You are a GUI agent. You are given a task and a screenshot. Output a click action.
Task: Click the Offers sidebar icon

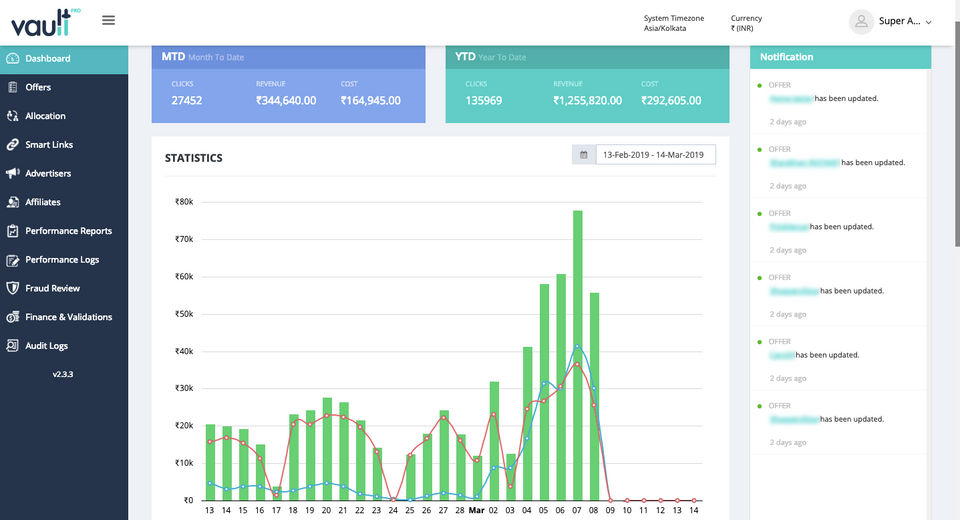12,87
